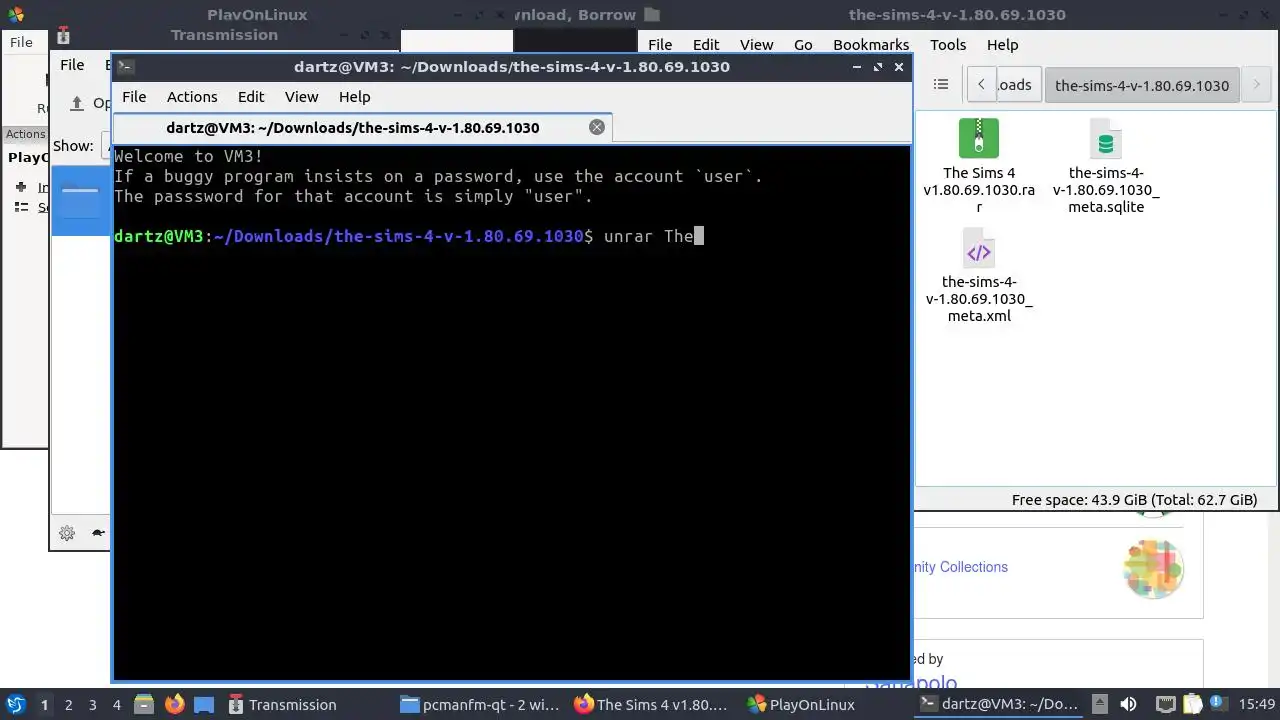This screenshot has height=720, width=1280.
Task: Open the PlayOnLinux File menu
Action: coord(22,42)
